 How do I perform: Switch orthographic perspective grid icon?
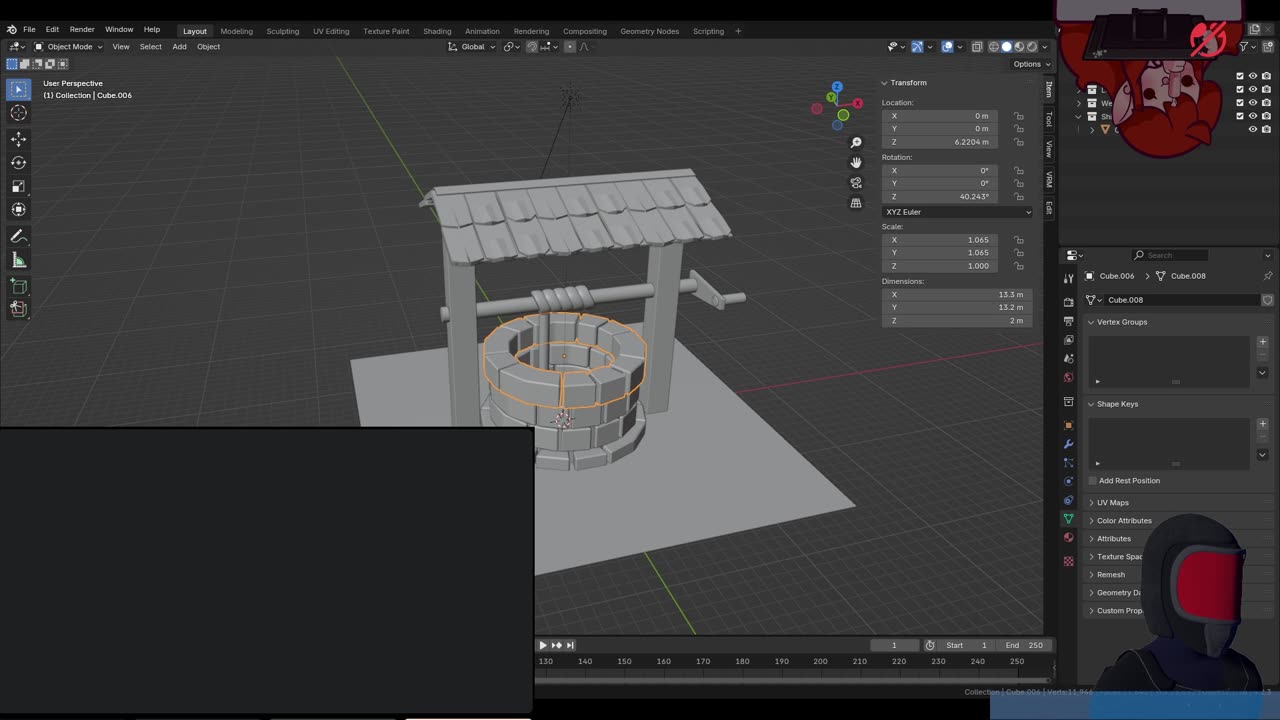(856, 203)
